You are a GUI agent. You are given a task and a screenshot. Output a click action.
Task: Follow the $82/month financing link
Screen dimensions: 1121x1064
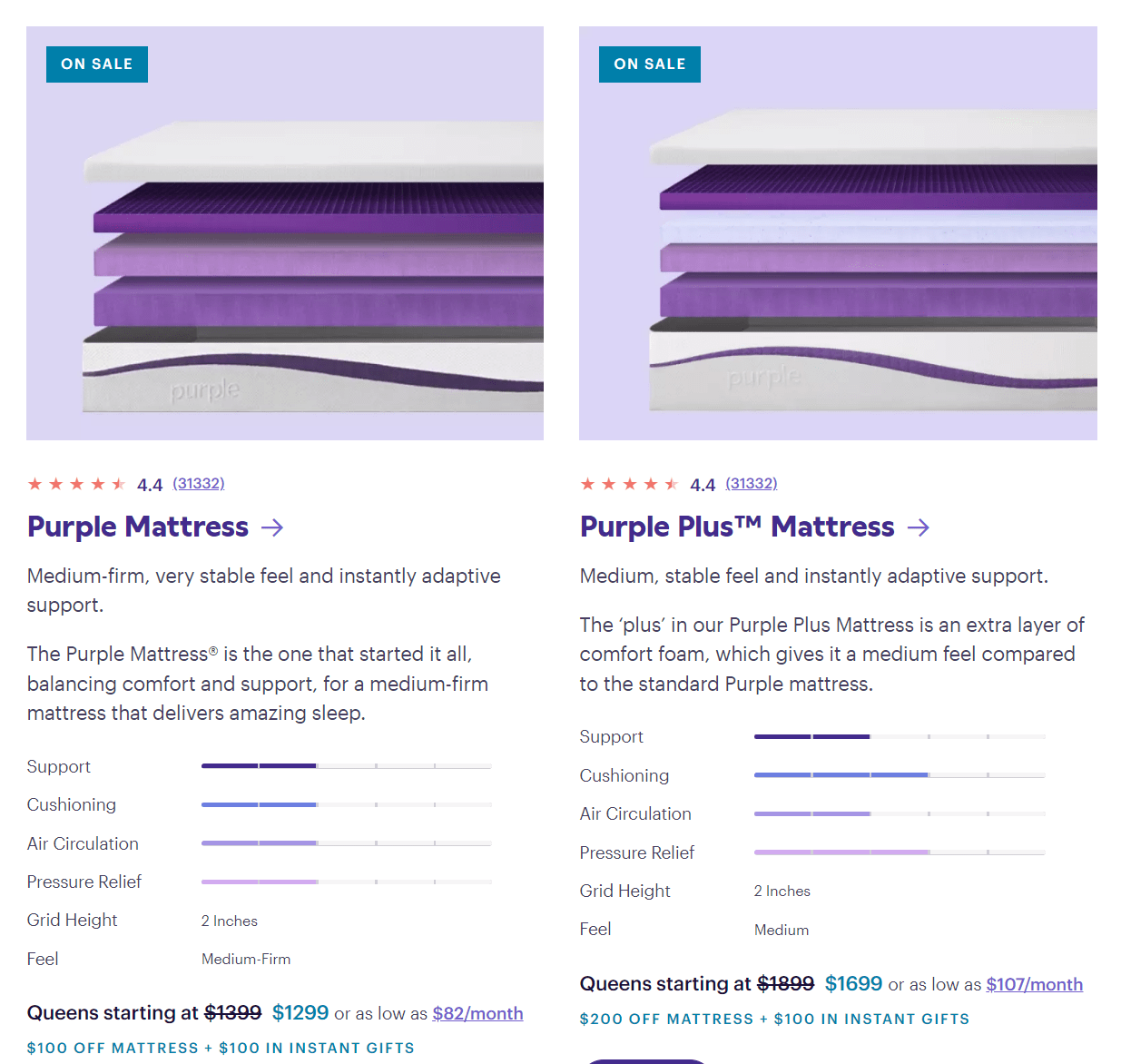pyautogui.click(x=477, y=1013)
